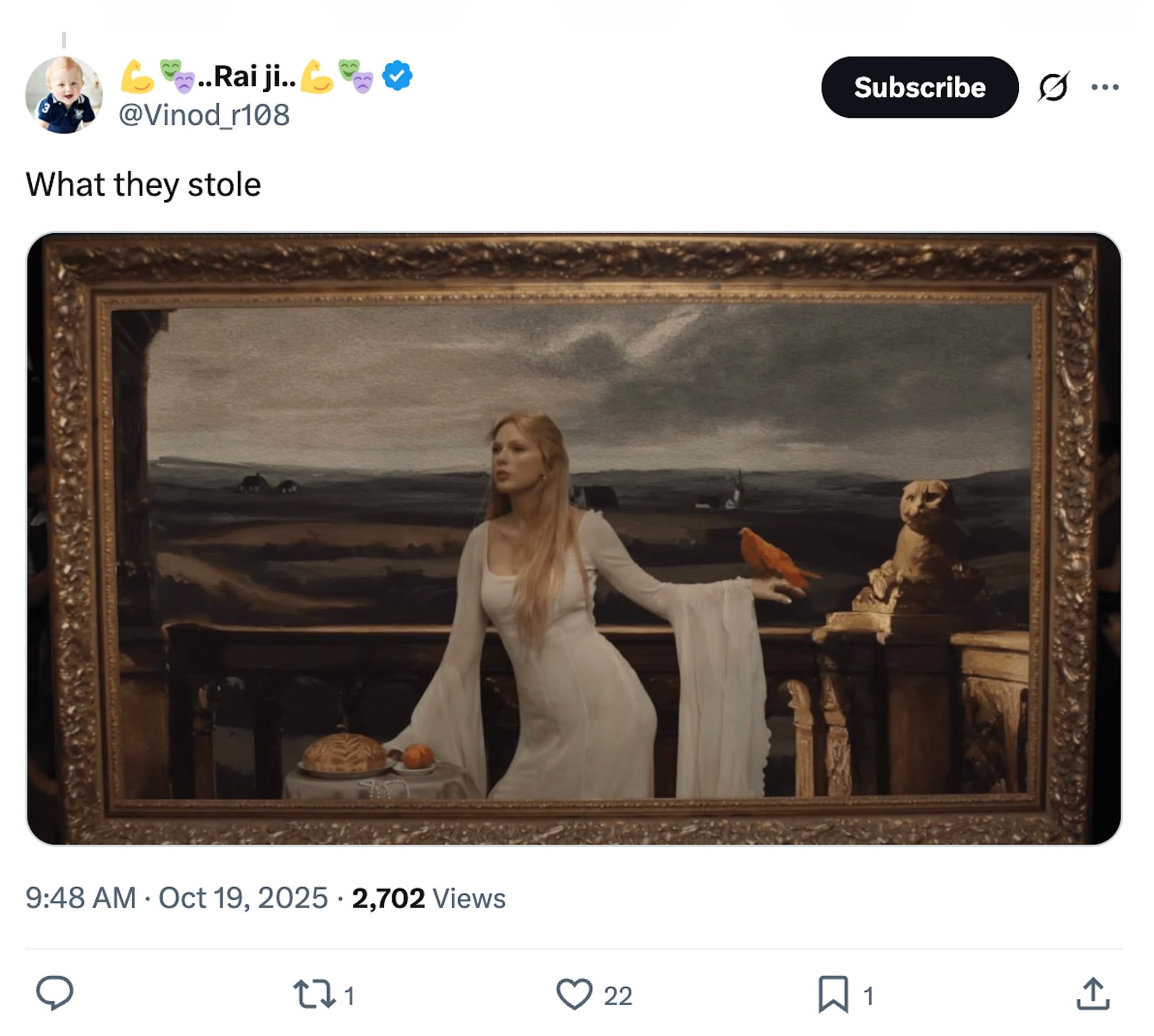Click the 22 likes count
The width and height of the screenshot is (1154, 1036).
tap(618, 996)
